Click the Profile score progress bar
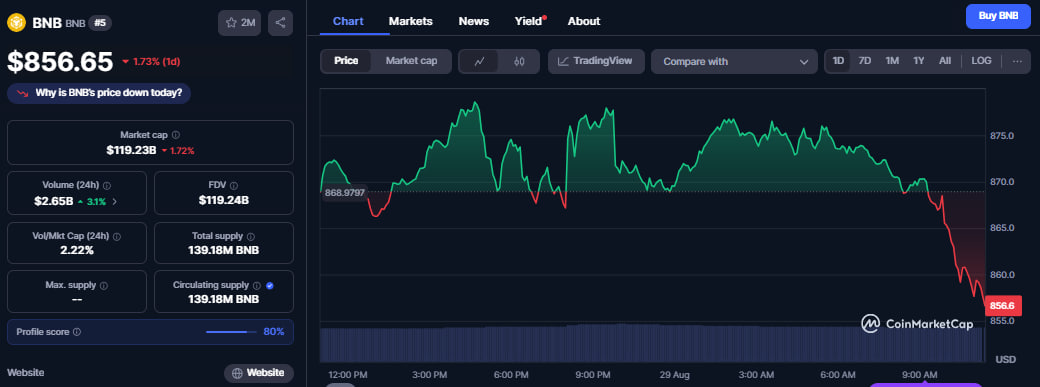 click(x=231, y=331)
